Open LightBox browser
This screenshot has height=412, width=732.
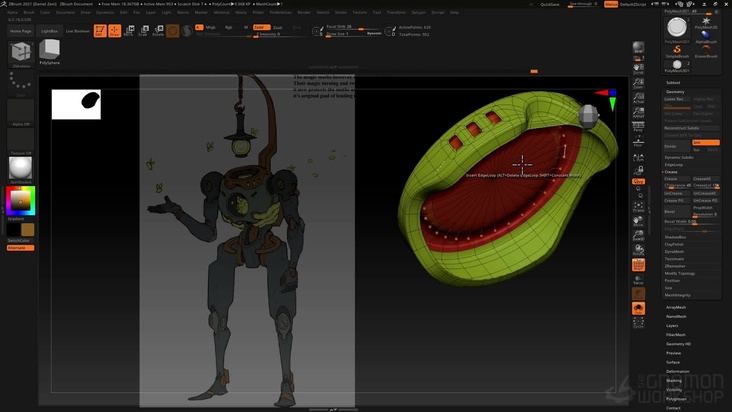point(49,31)
